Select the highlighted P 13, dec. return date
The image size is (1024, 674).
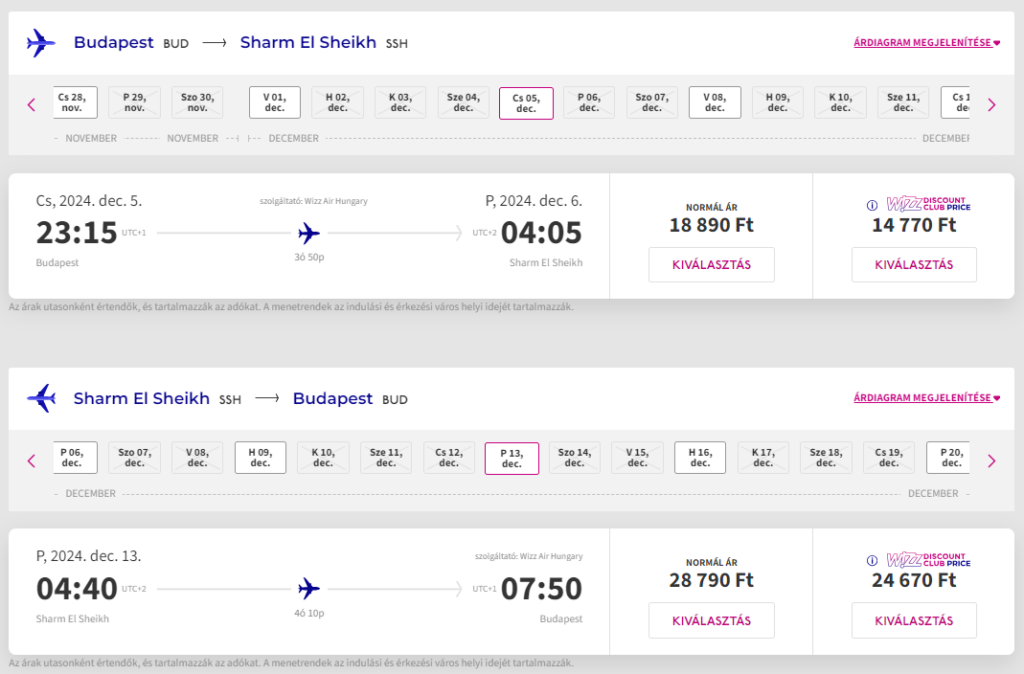[x=512, y=458]
